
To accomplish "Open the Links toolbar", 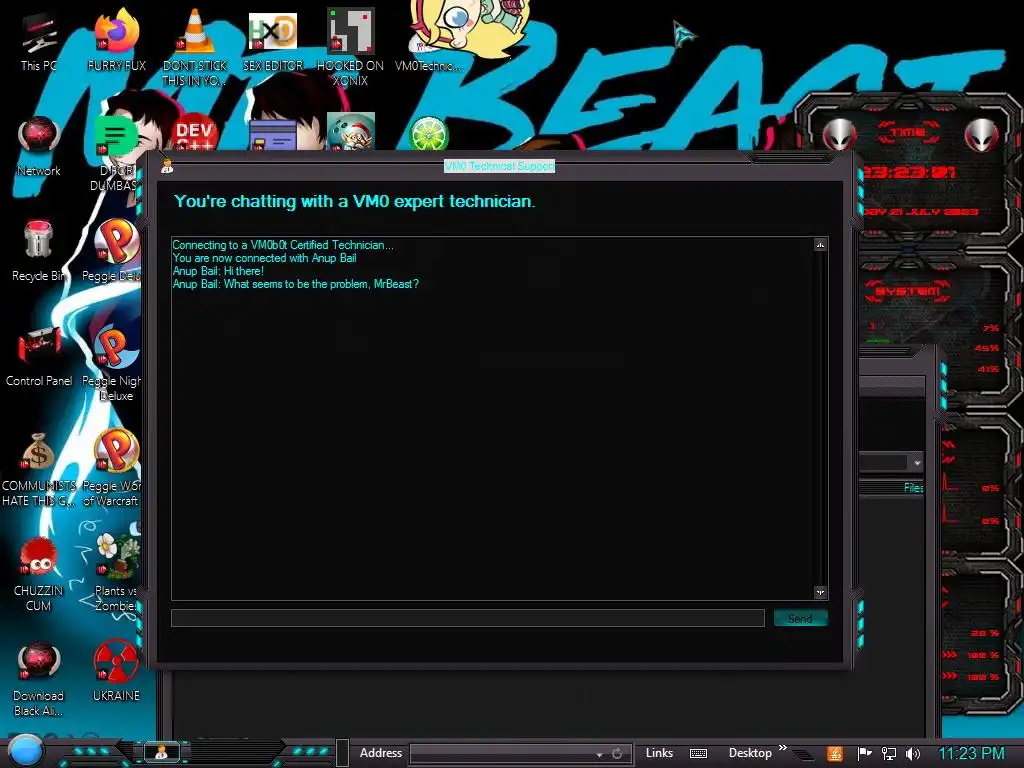I will point(659,753).
